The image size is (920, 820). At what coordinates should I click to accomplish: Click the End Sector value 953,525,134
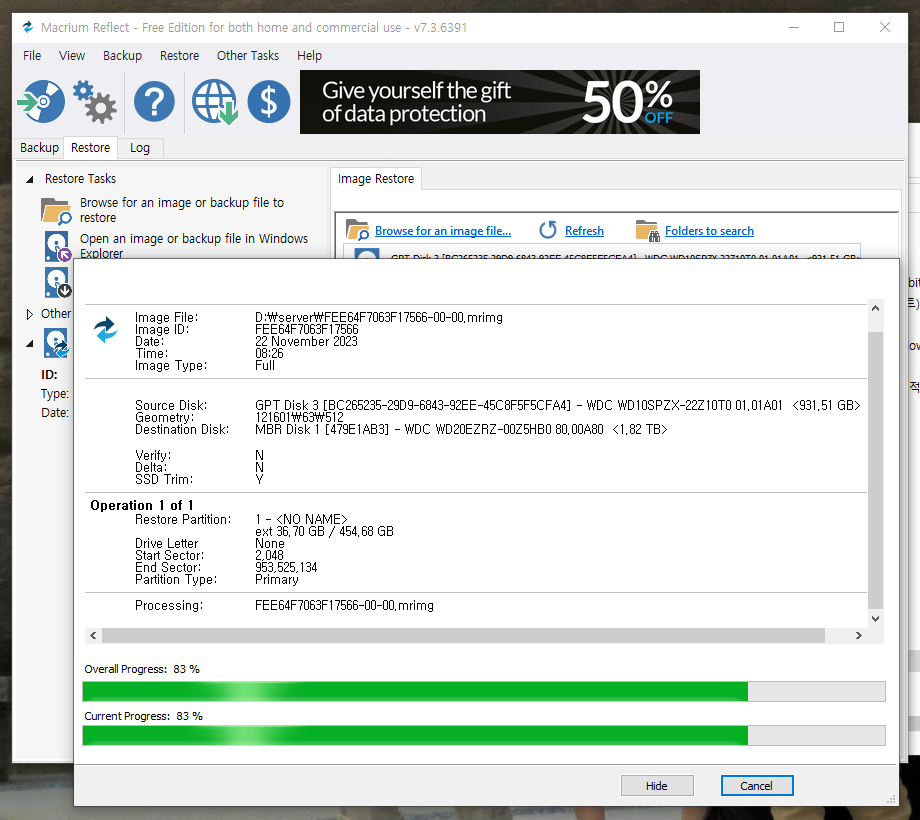(286, 567)
